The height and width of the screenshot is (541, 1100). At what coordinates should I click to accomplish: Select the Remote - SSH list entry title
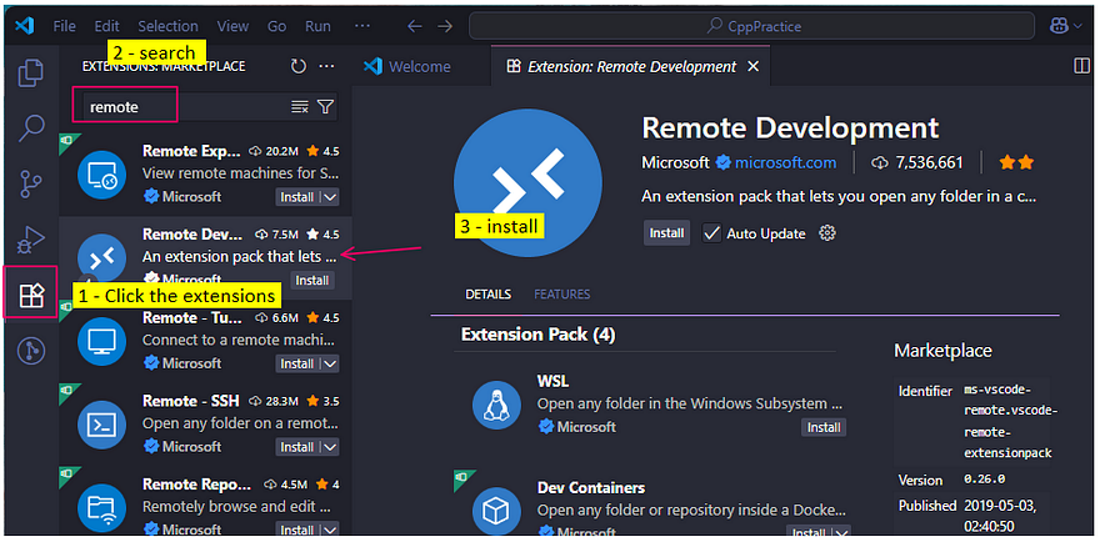(x=191, y=401)
